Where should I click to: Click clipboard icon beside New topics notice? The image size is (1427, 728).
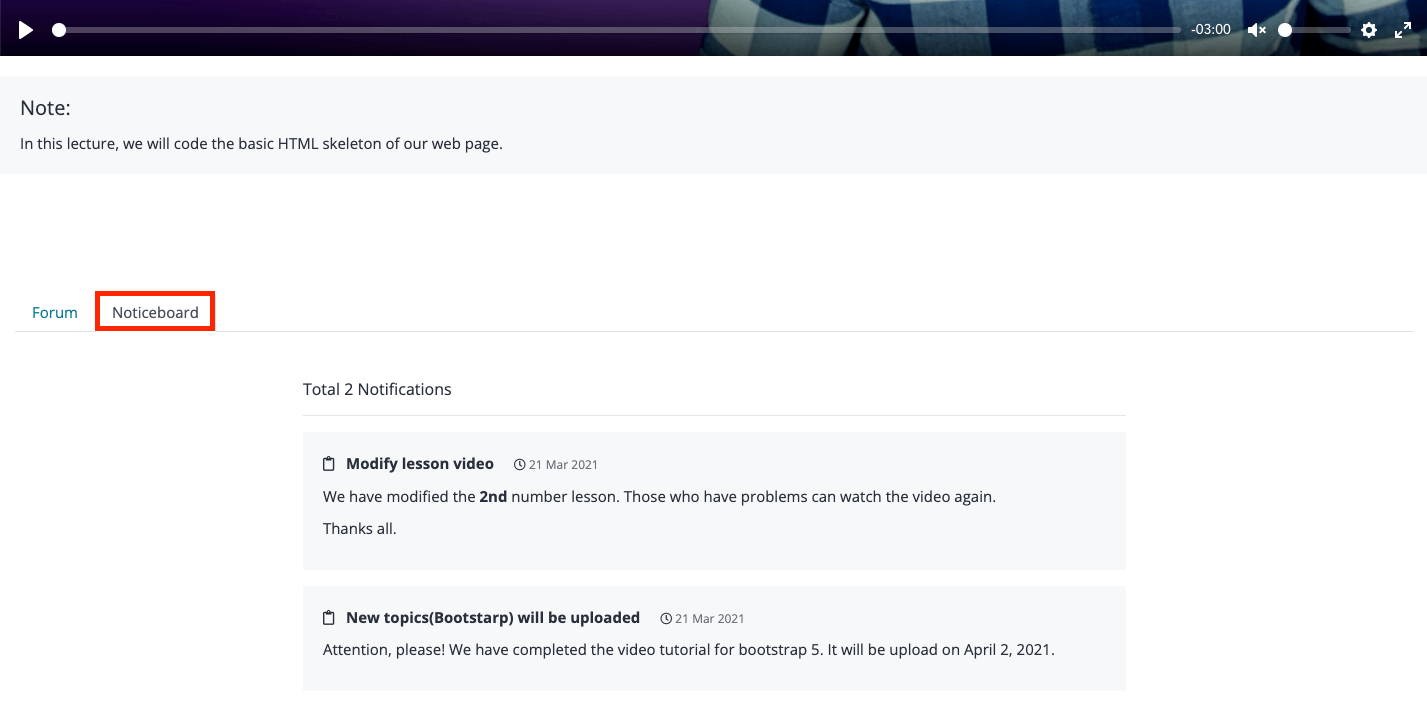pyautogui.click(x=329, y=618)
